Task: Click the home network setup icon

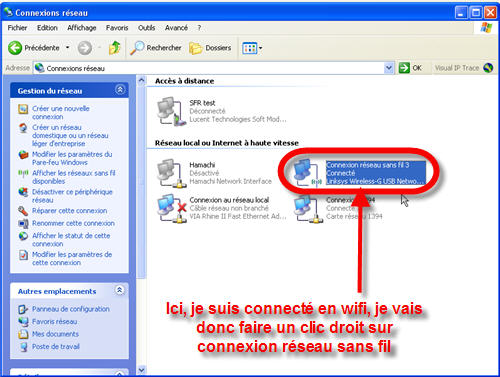Action: click(23, 128)
